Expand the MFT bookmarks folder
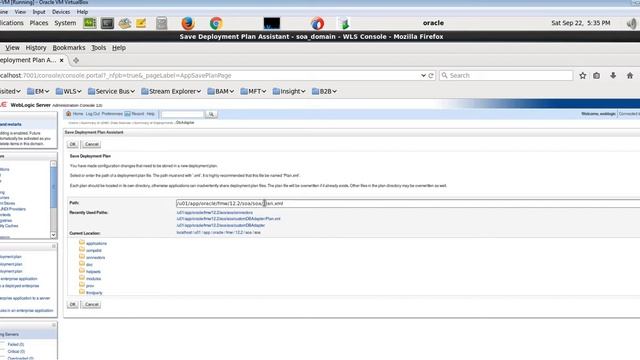The height and width of the screenshot is (360, 640). coord(253,91)
